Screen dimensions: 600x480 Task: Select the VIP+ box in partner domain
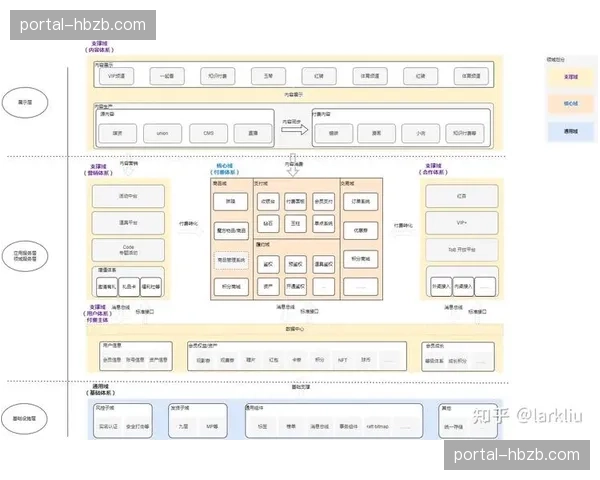(460, 221)
